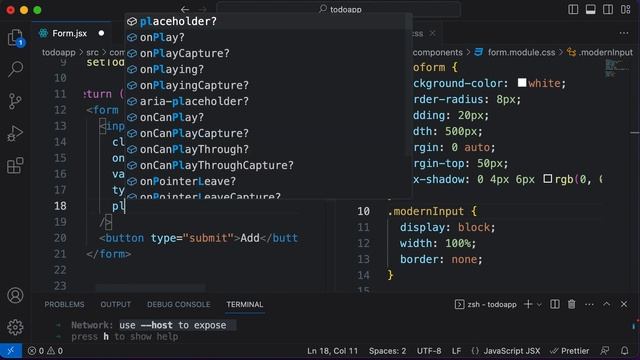The width and height of the screenshot is (640, 360).
Task: Switch to the OUTPUT tab
Action: [x=116, y=304]
